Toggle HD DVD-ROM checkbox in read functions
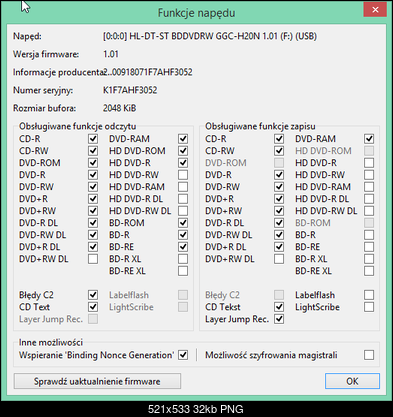Image resolution: width=393 pixels, height=417 pixels. tap(183, 151)
